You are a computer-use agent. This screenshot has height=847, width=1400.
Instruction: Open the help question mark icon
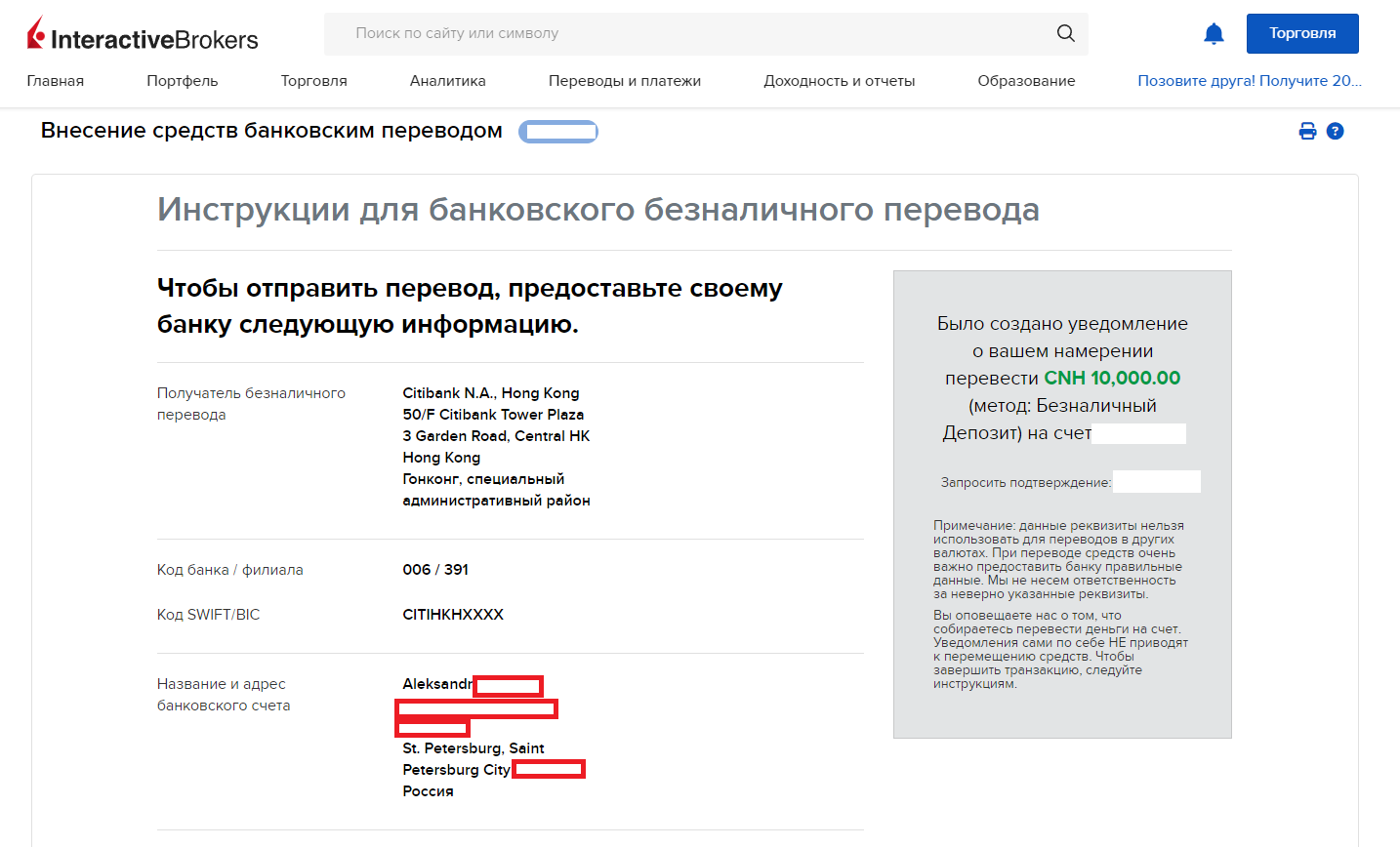point(1336,131)
